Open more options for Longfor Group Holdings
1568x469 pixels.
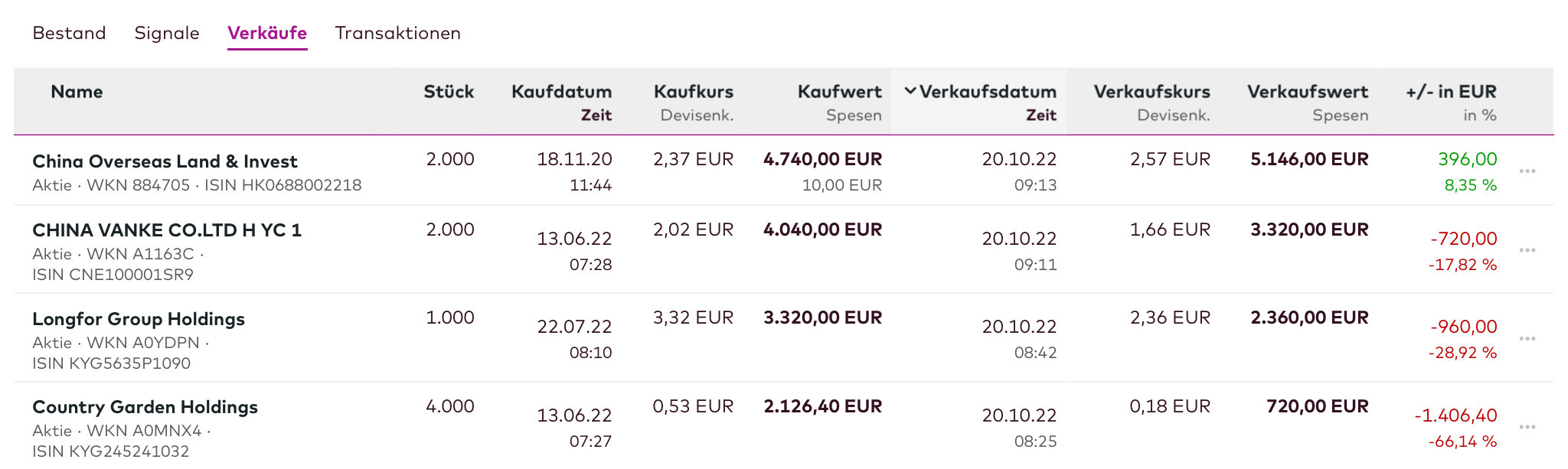click(1527, 338)
